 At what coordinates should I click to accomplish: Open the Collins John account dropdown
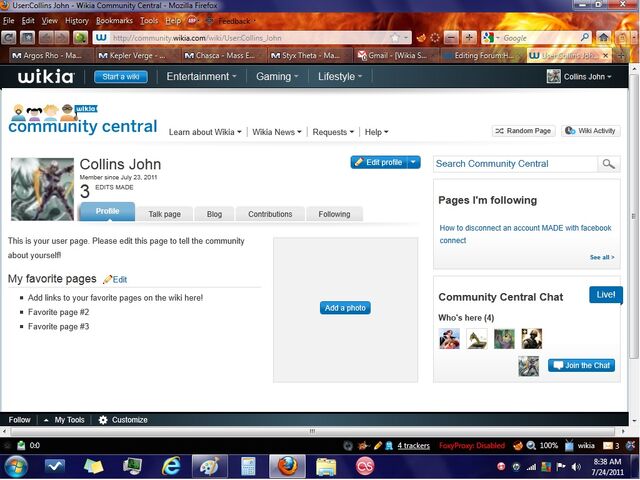(x=587, y=77)
